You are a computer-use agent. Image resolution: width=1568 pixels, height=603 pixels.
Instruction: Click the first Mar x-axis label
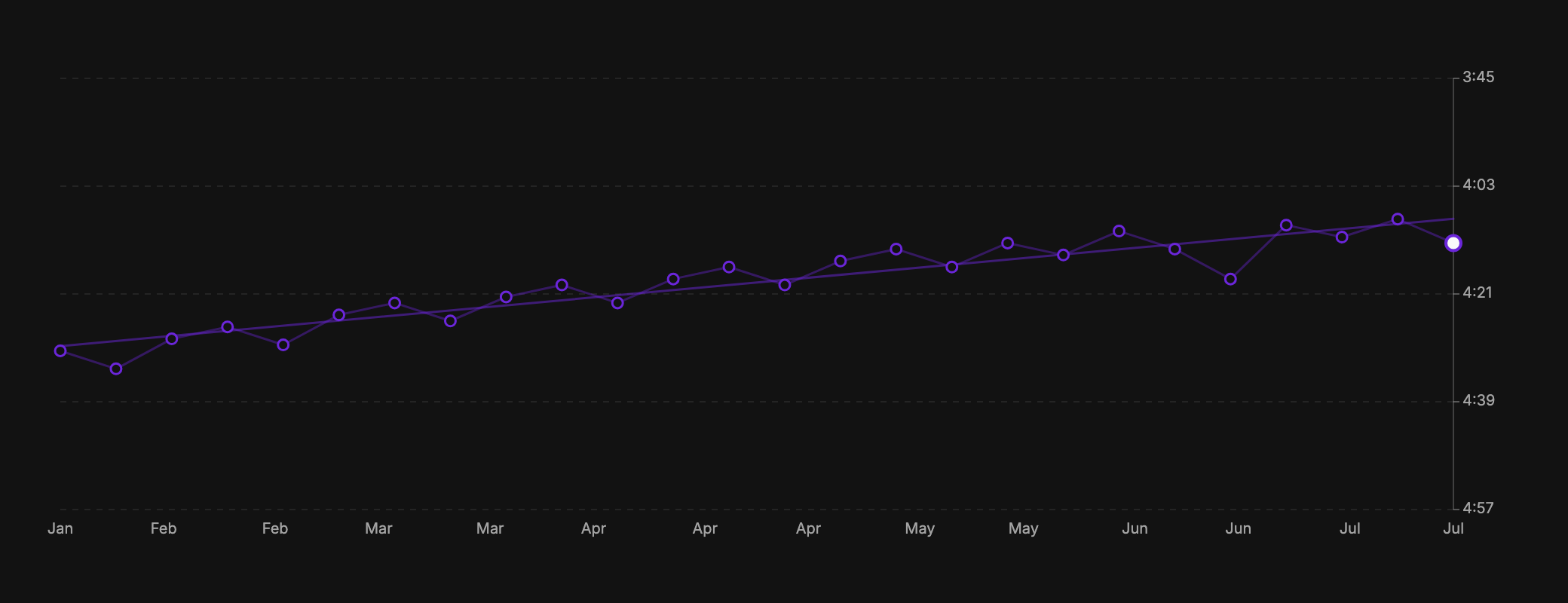coord(378,528)
